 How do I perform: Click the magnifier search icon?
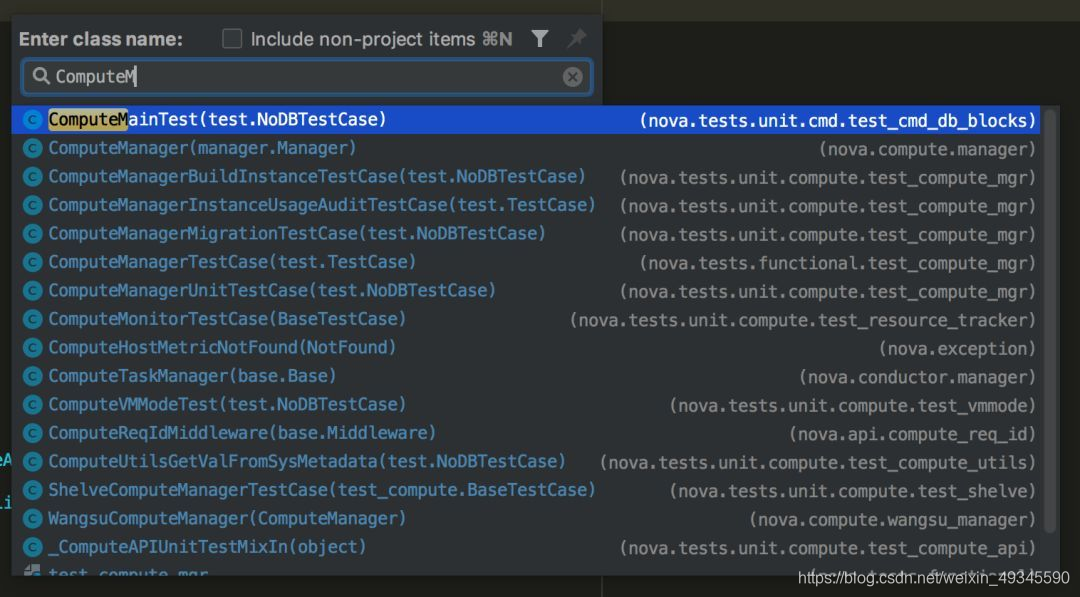(41, 76)
